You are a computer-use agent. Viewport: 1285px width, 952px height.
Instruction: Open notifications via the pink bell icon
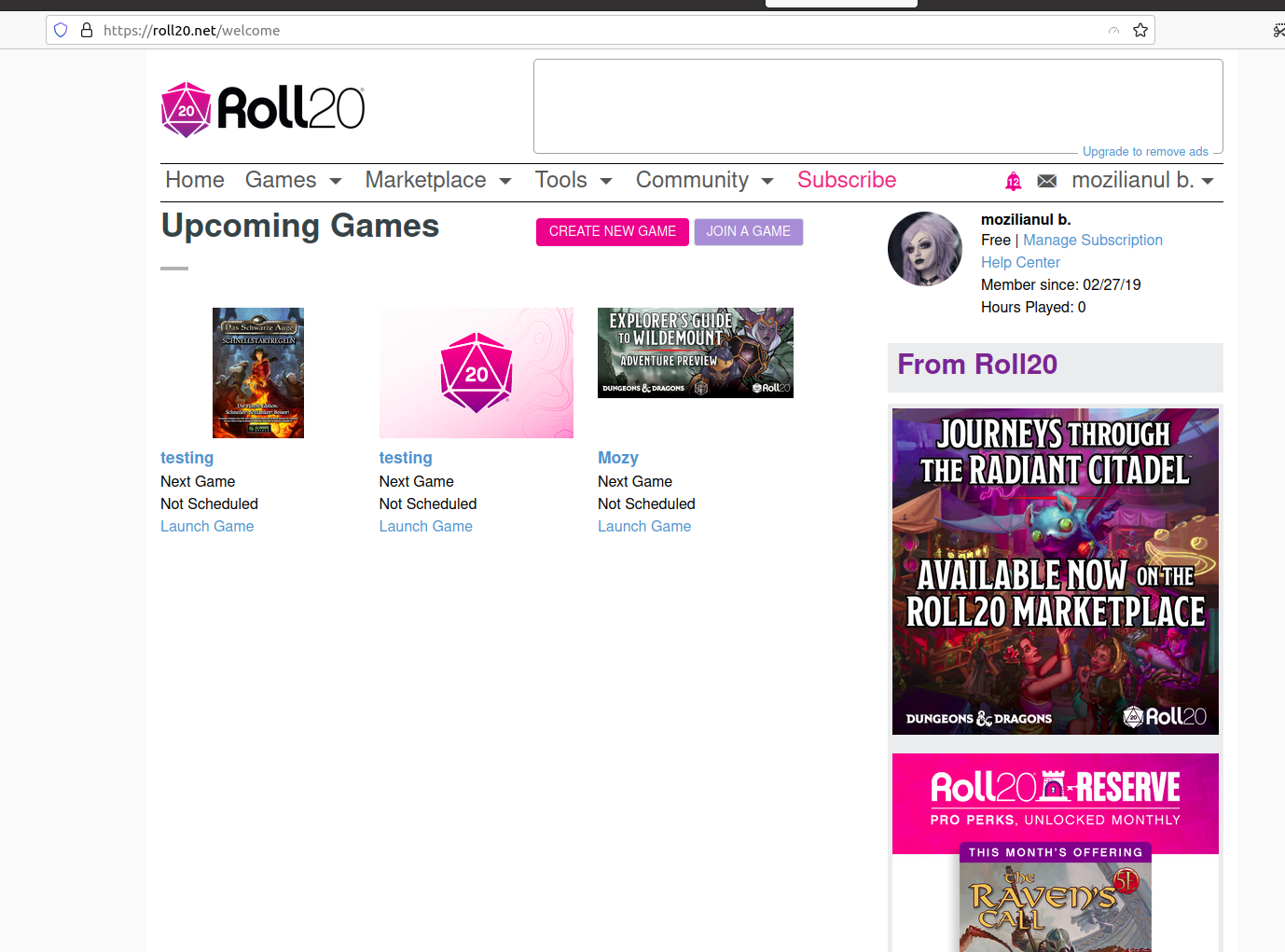coord(1013,180)
